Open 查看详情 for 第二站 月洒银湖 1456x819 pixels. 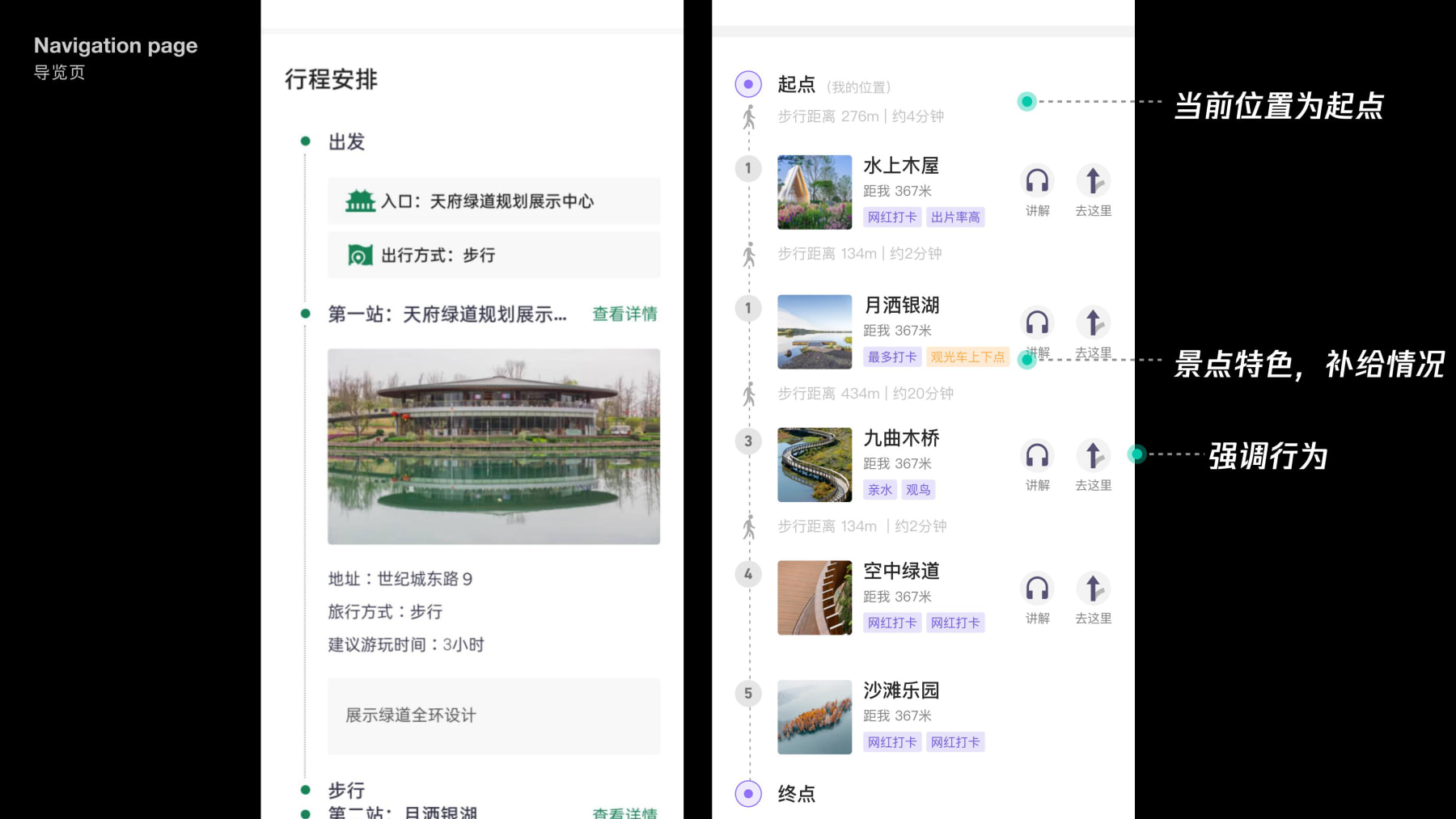coord(624,812)
